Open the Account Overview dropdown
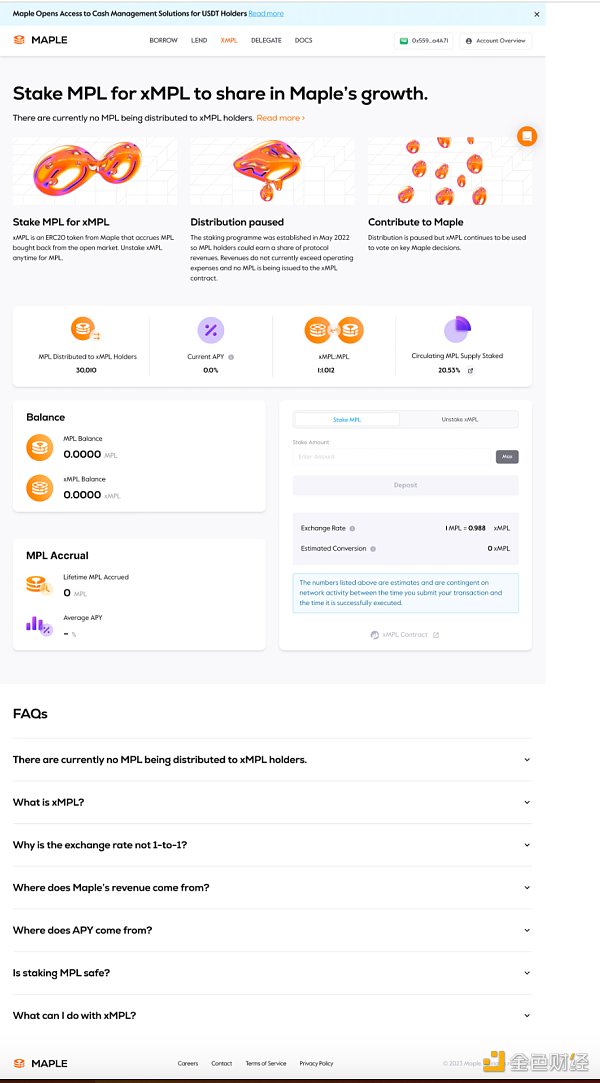 coord(495,41)
